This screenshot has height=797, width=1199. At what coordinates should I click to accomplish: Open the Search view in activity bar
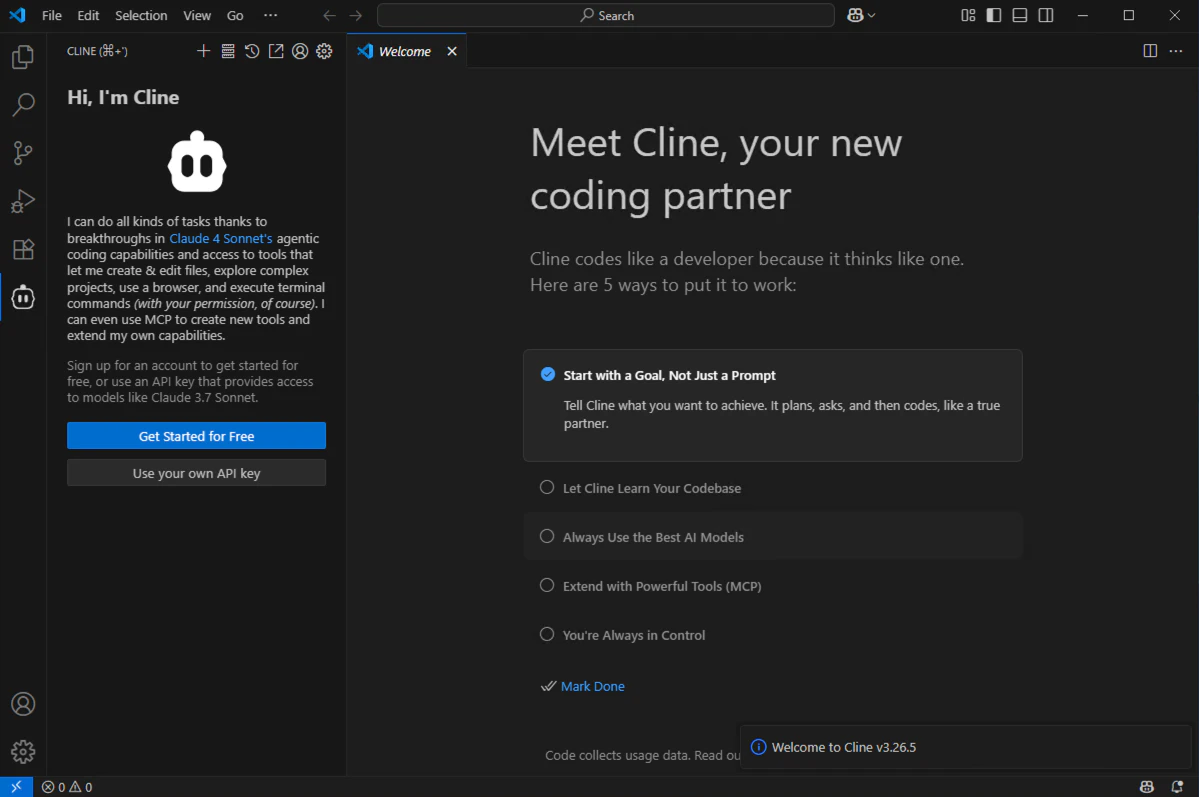[23, 105]
